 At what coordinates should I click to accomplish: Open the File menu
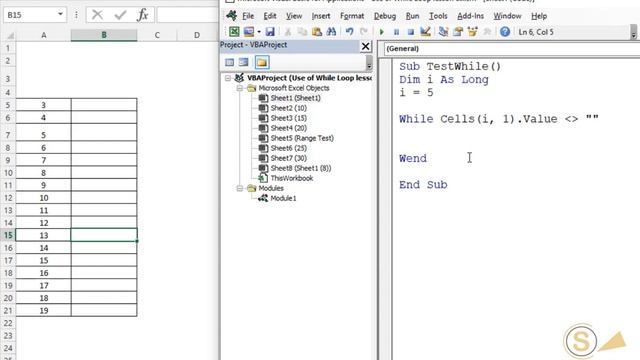click(248, 16)
